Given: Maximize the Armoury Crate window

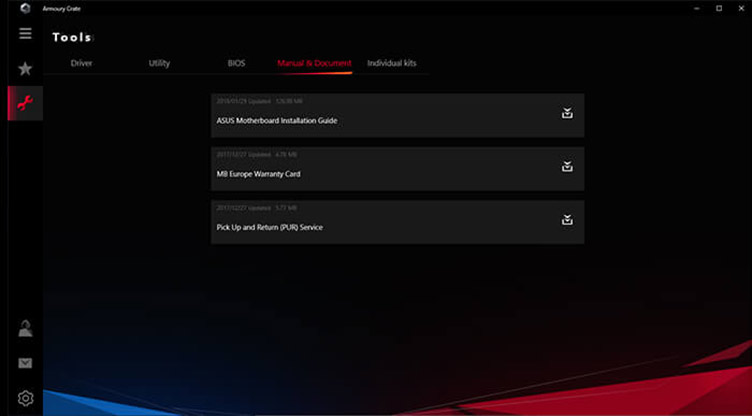Looking at the screenshot, I should tap(719, 8).
